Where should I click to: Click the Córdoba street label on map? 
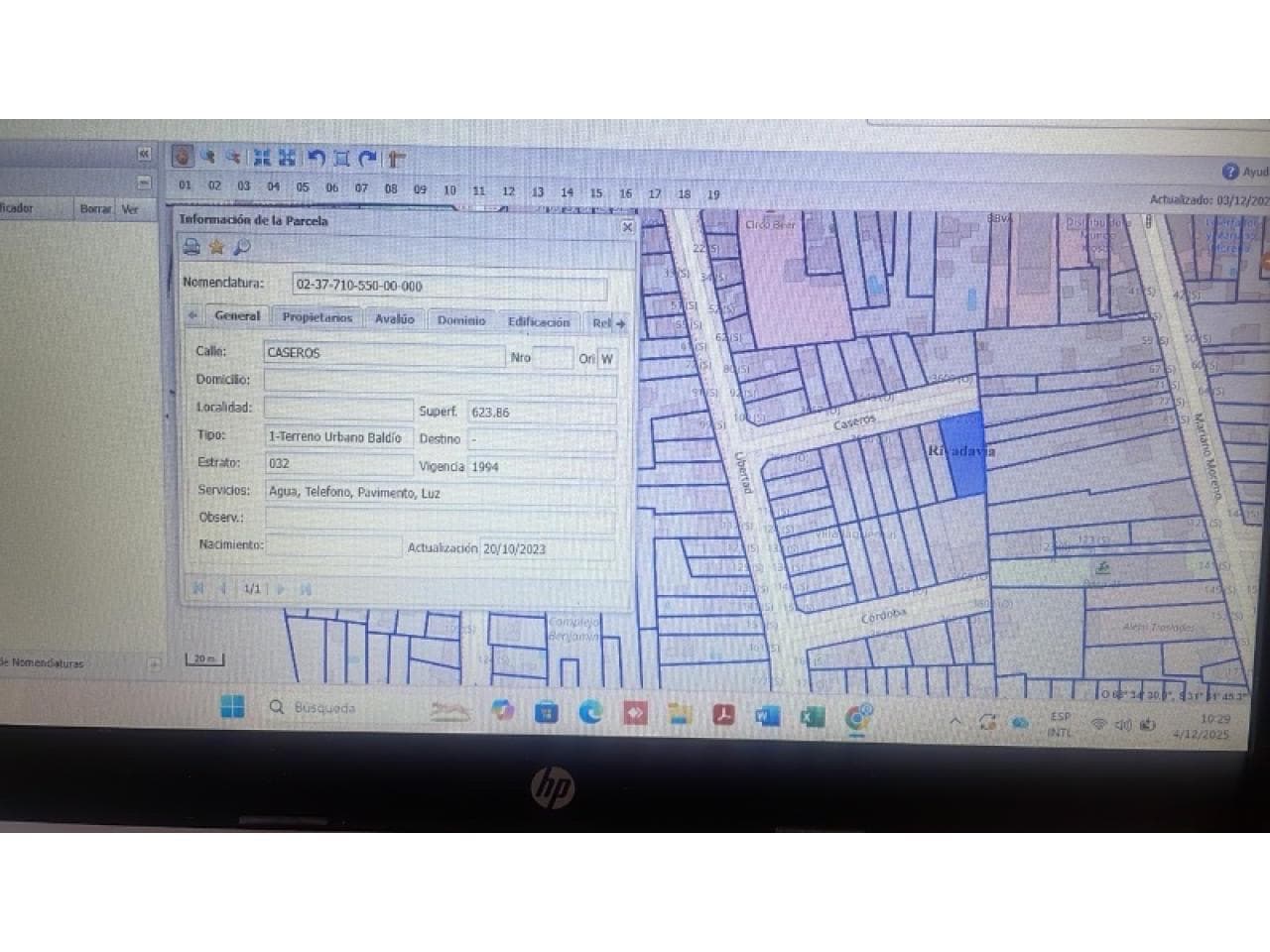(x=884, y=616)
